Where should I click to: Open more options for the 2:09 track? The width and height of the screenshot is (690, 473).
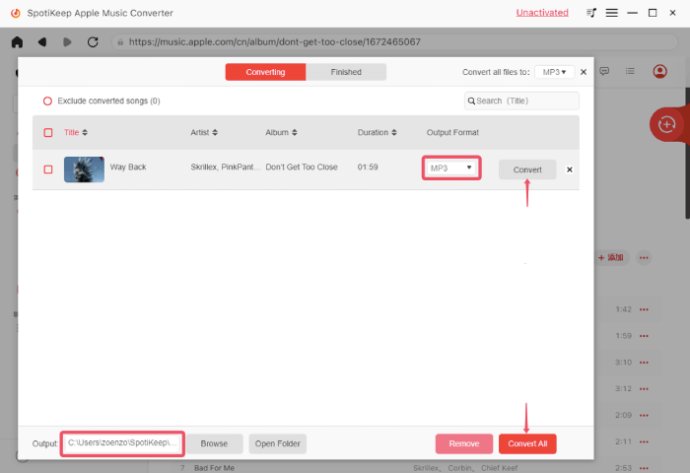[644, 415]
